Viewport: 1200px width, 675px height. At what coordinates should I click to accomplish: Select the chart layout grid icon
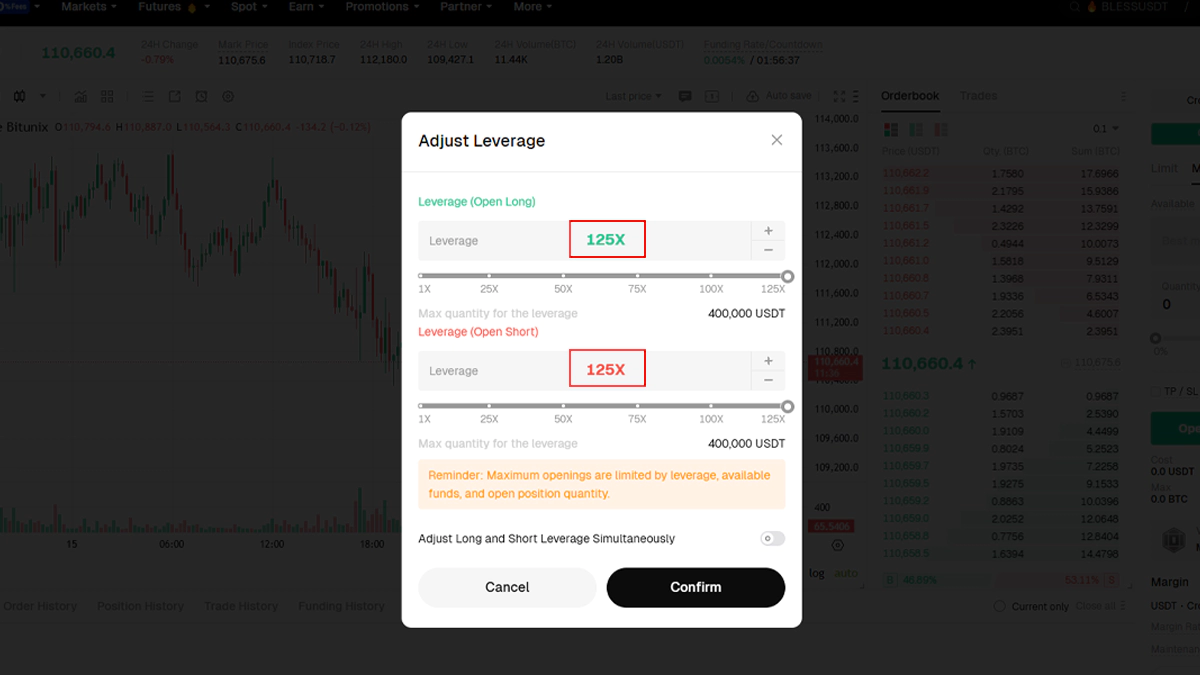106,96
